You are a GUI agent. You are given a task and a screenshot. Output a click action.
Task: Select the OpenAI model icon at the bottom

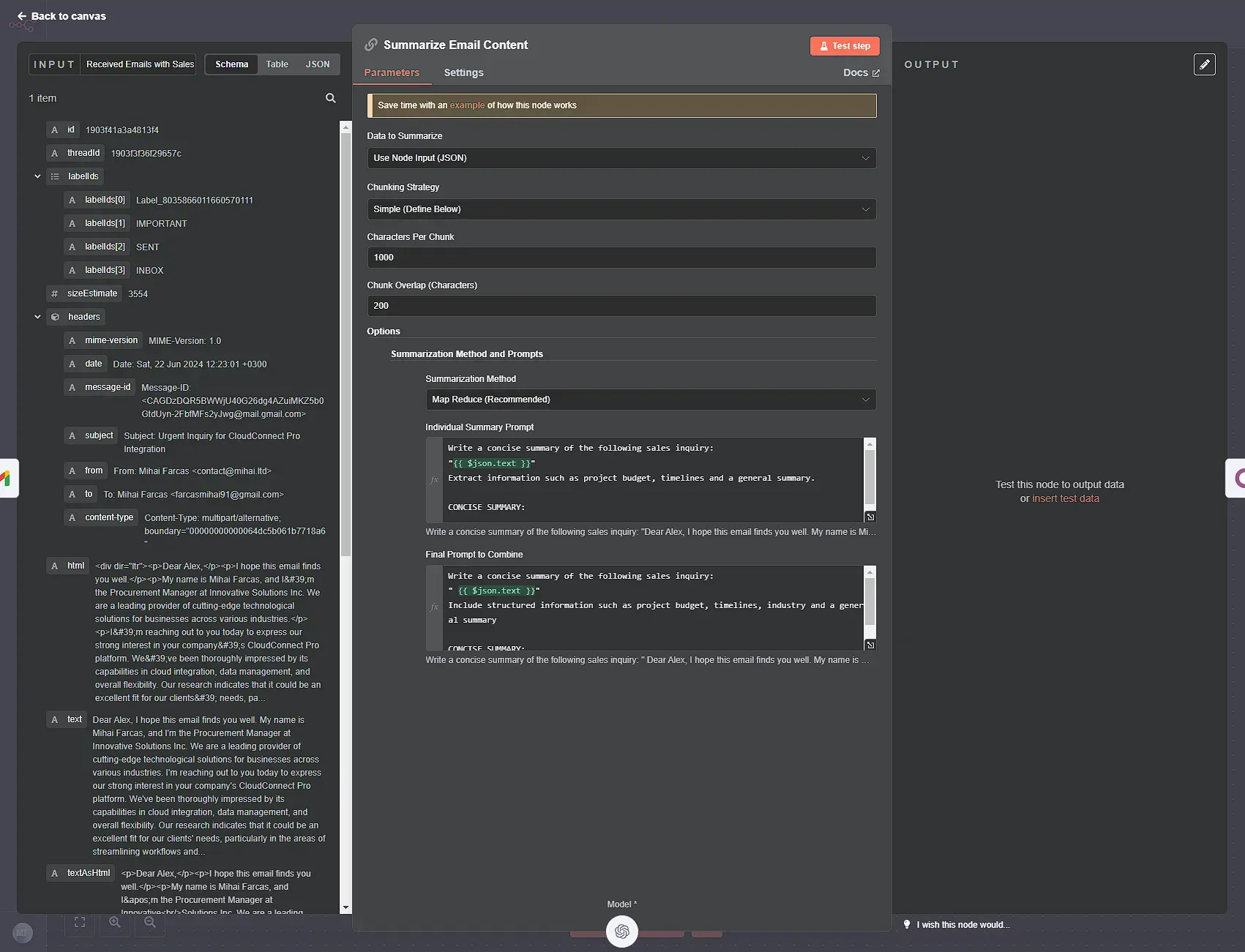(x=621, y=931)
